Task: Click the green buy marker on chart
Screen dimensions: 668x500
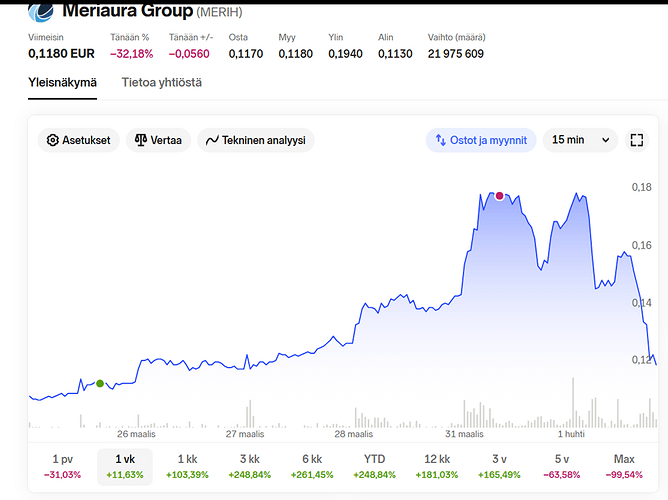Action: tap(100, 383)
